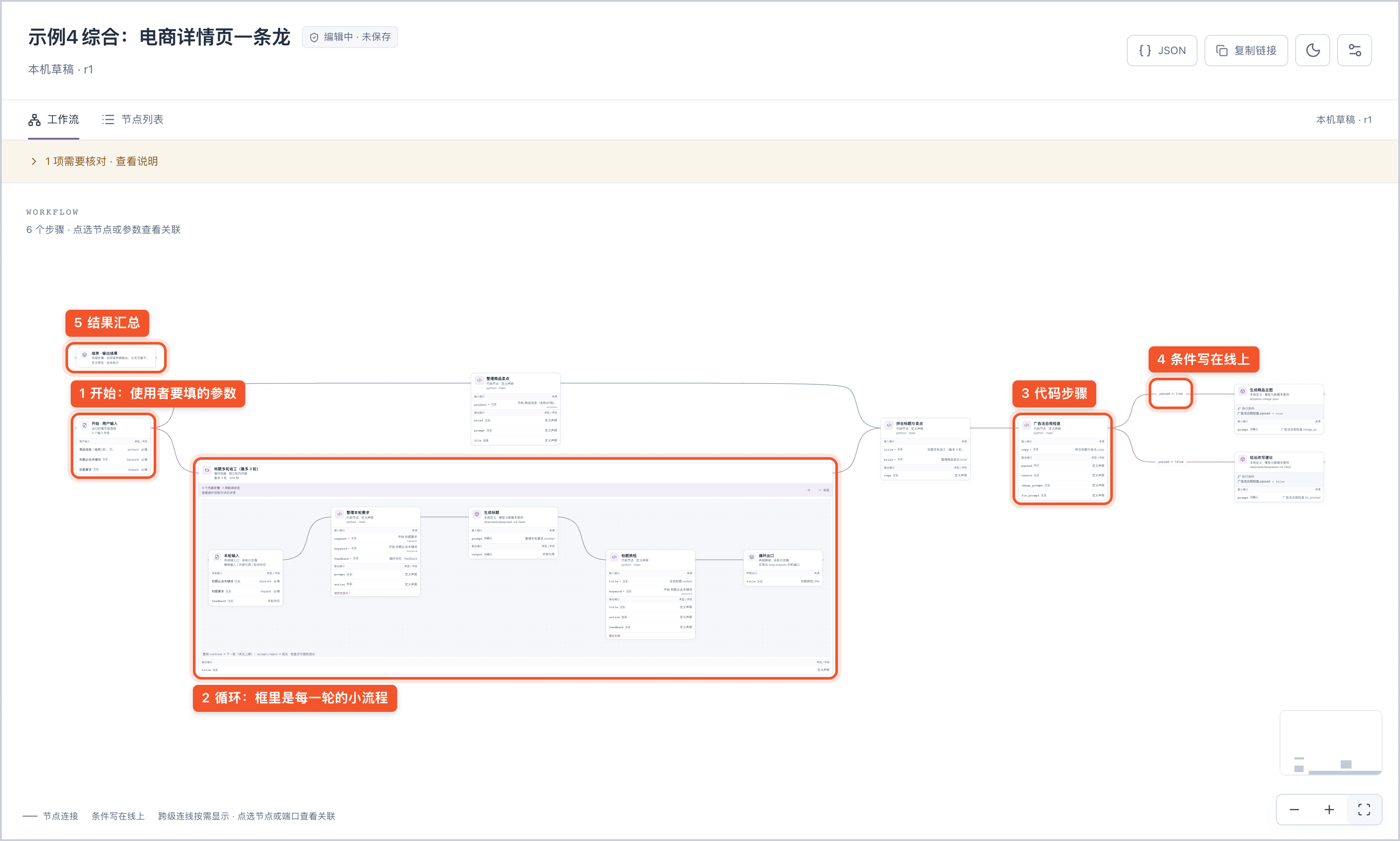Click the 标题必含关键词 row in 开始 node

pos(113,460)
